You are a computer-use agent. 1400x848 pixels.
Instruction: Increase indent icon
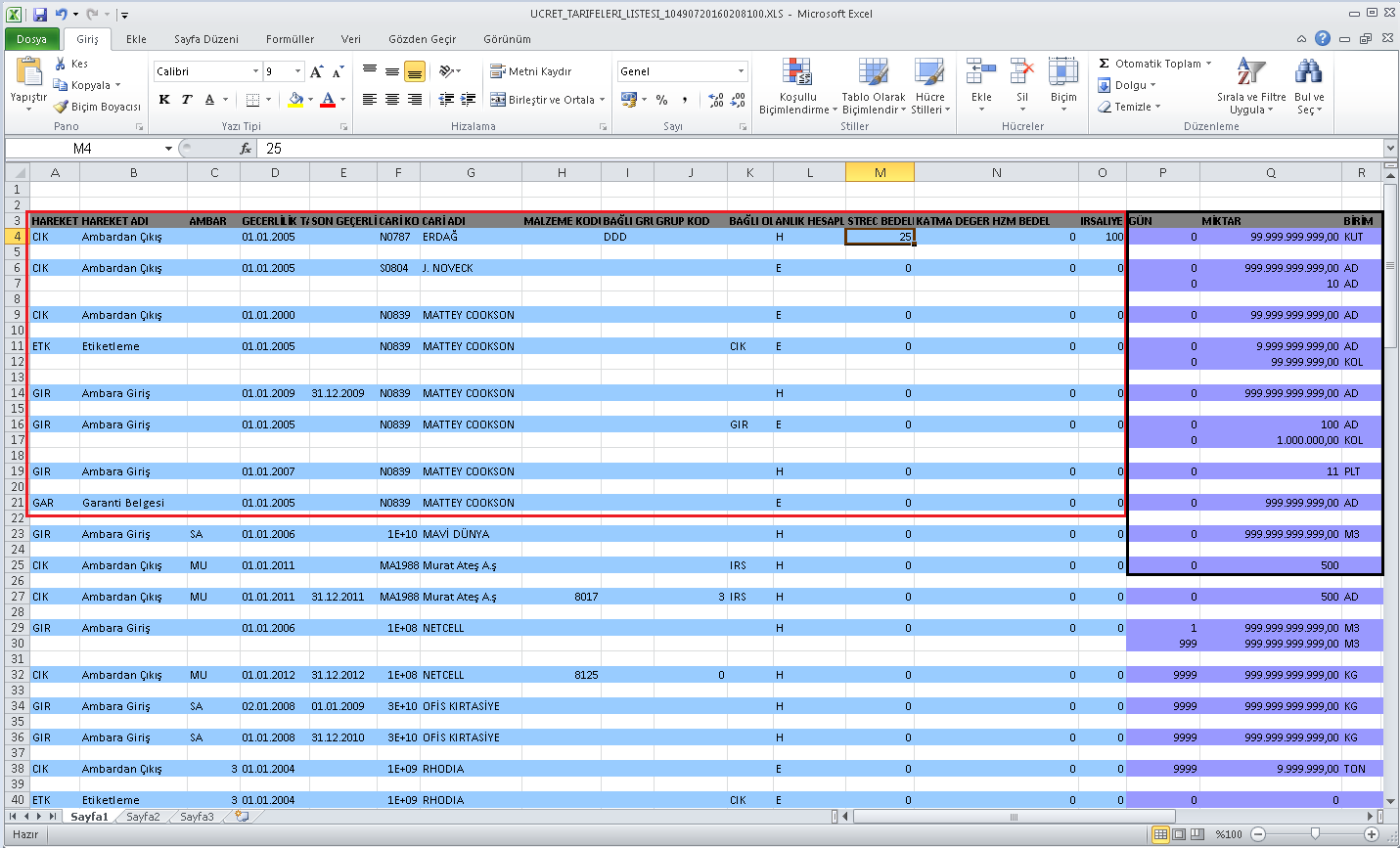(469, 100)
